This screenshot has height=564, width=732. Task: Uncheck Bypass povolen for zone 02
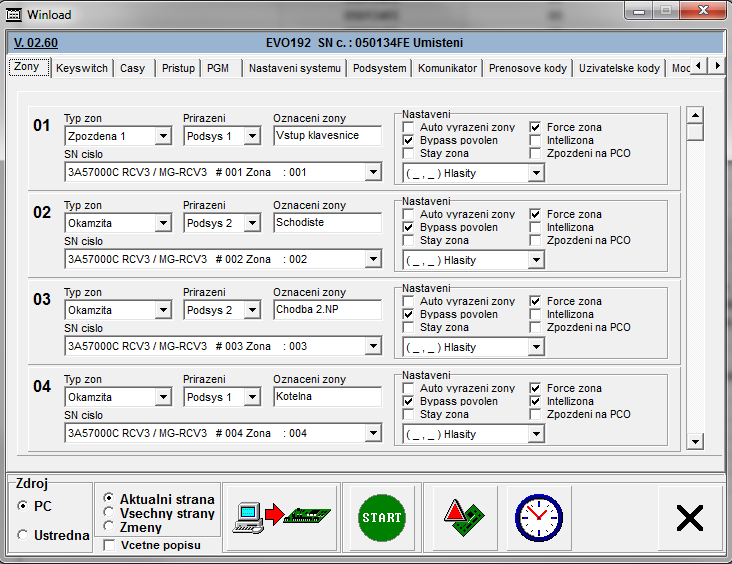click(x=409, y=228)
